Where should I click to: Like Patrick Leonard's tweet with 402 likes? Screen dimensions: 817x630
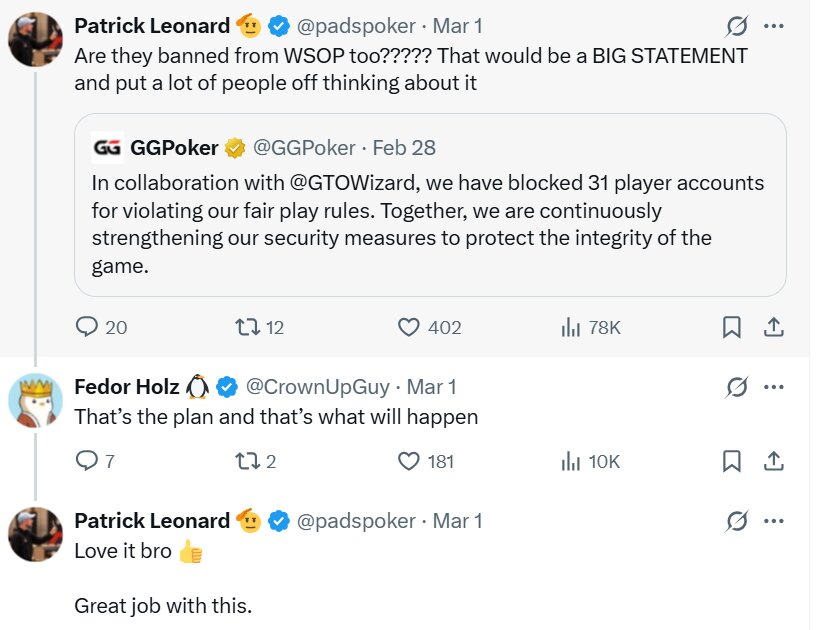click(408, 327)
